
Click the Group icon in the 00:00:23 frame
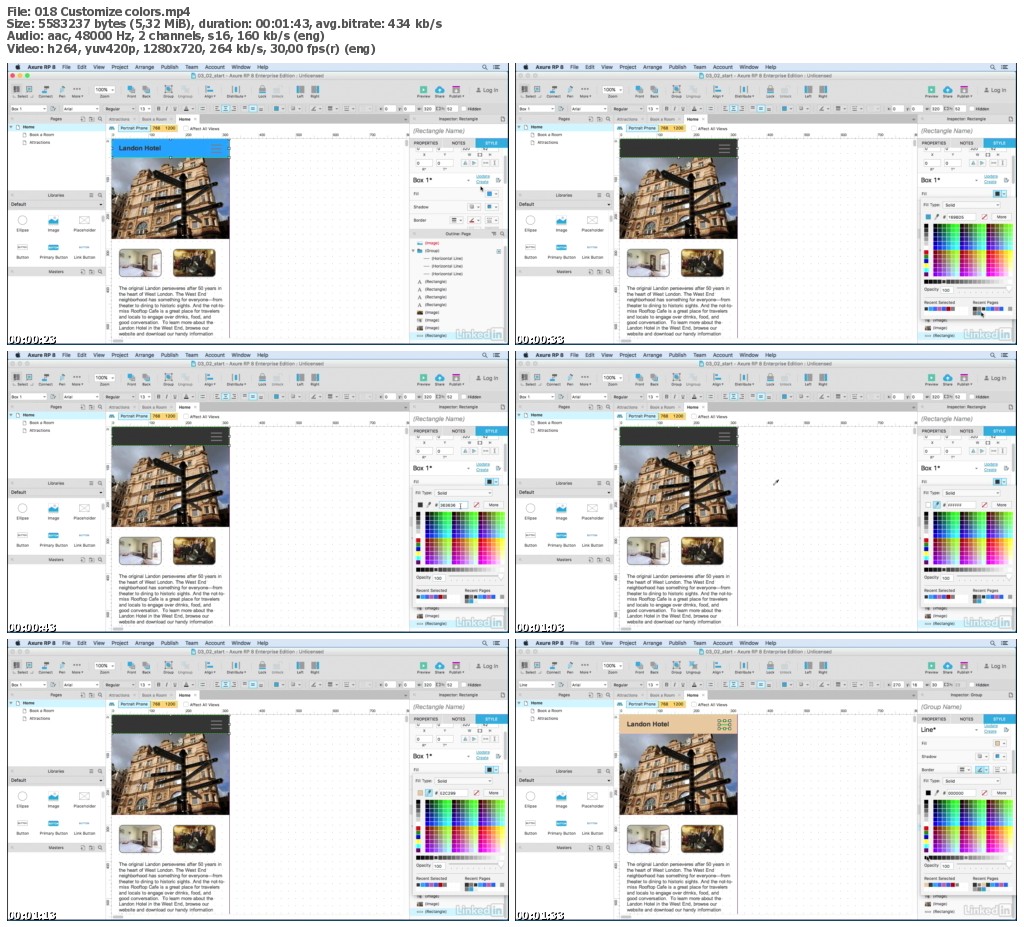(x=168, y=90)
